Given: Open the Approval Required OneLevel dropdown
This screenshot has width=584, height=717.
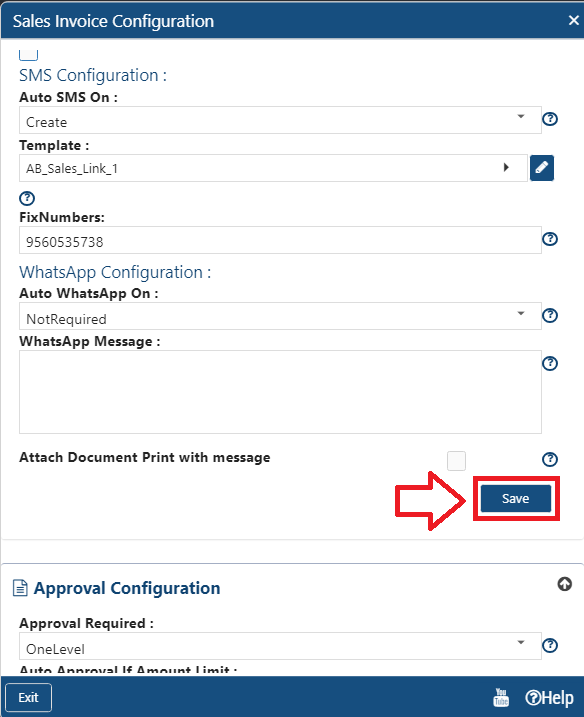Looking at the screenshot, I should (280, 646).
